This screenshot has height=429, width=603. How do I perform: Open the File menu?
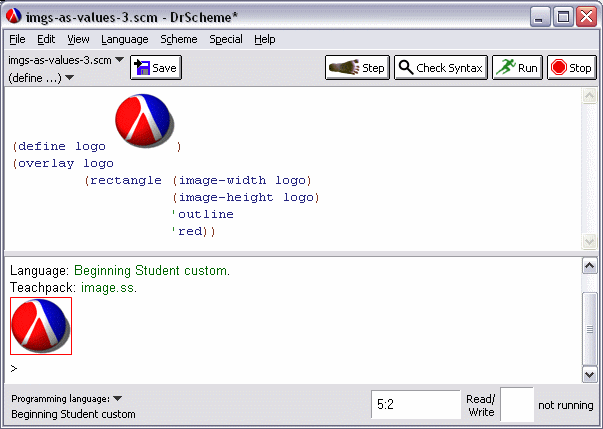pyautogui.click(x=17, y=39)
